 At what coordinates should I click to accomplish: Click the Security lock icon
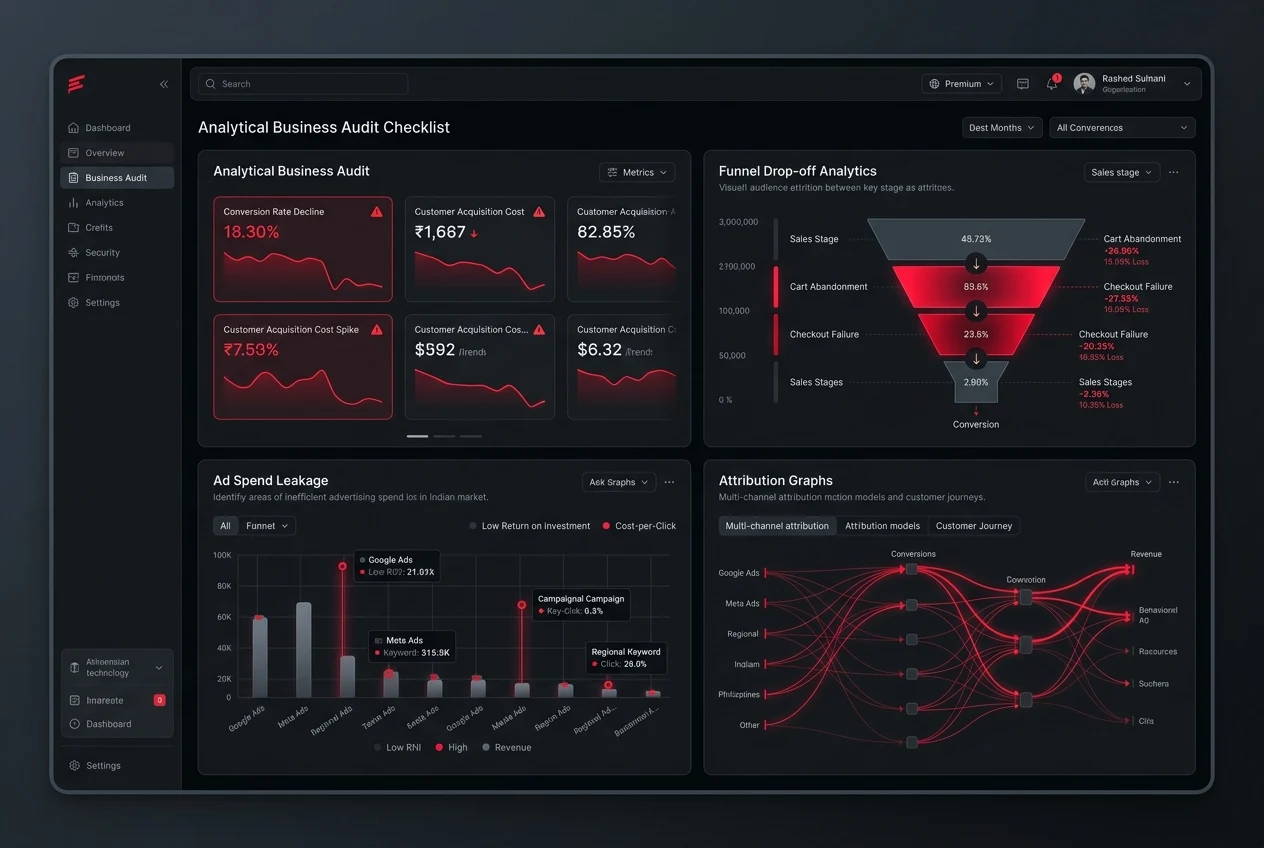tap(73, 253)
